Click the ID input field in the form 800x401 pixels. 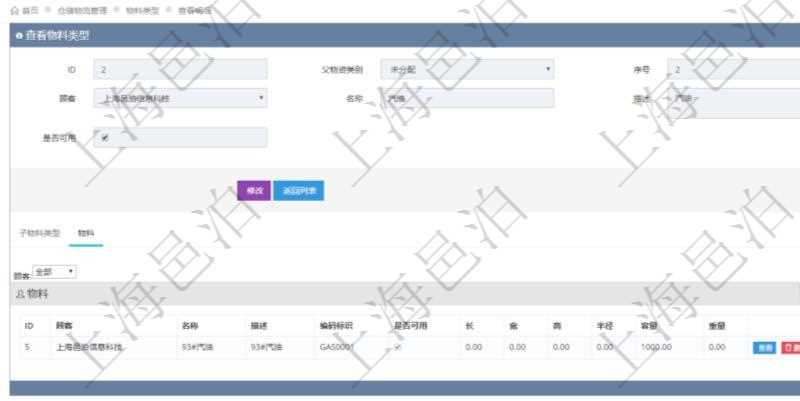[180, 70]
